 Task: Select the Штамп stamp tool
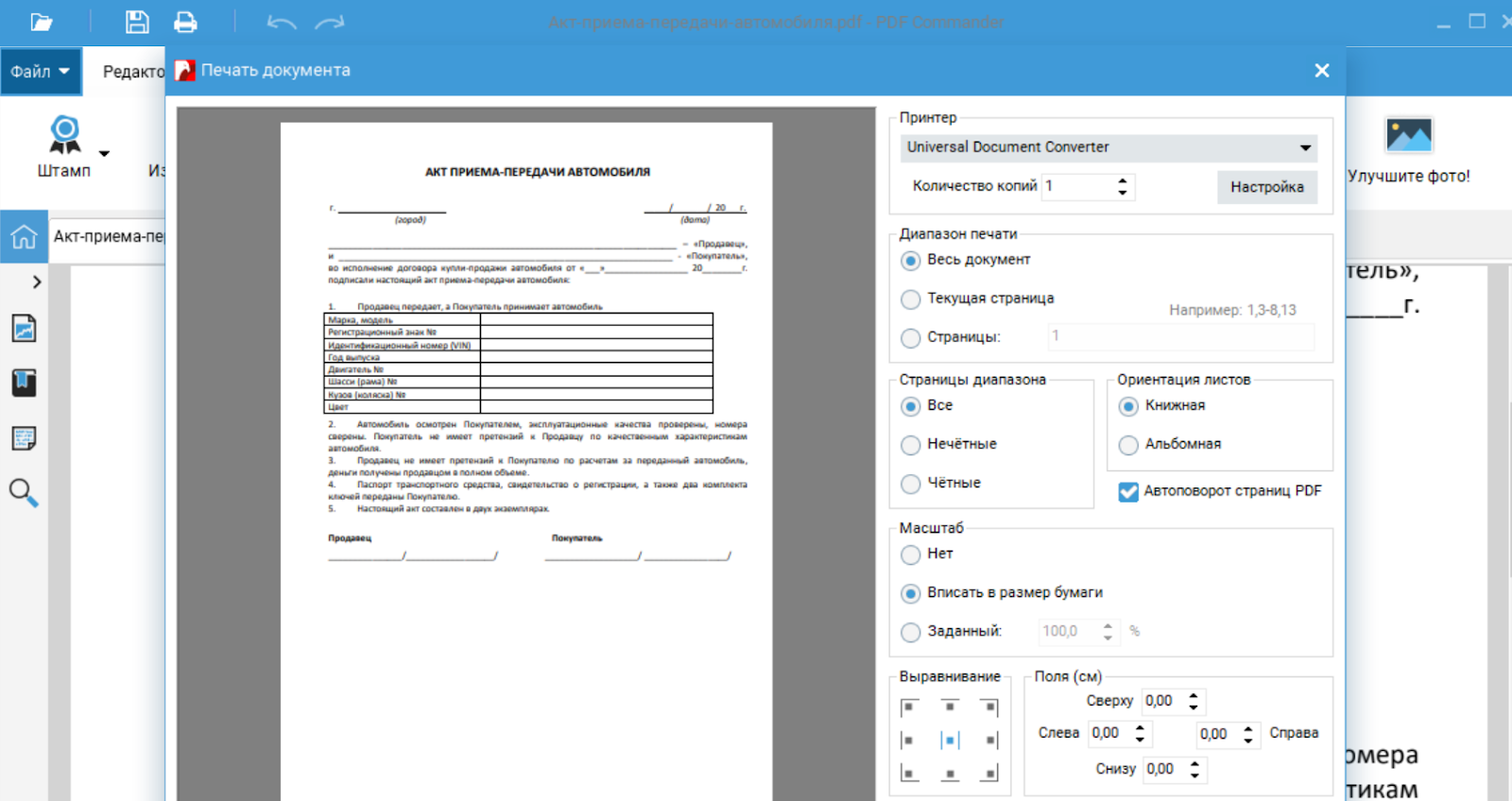click(x=64, y=146)
